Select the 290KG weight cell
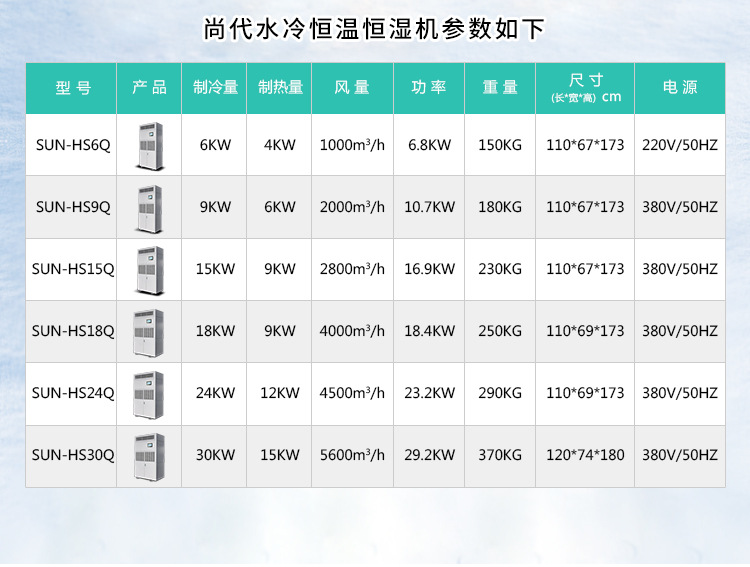 [500, 393]
